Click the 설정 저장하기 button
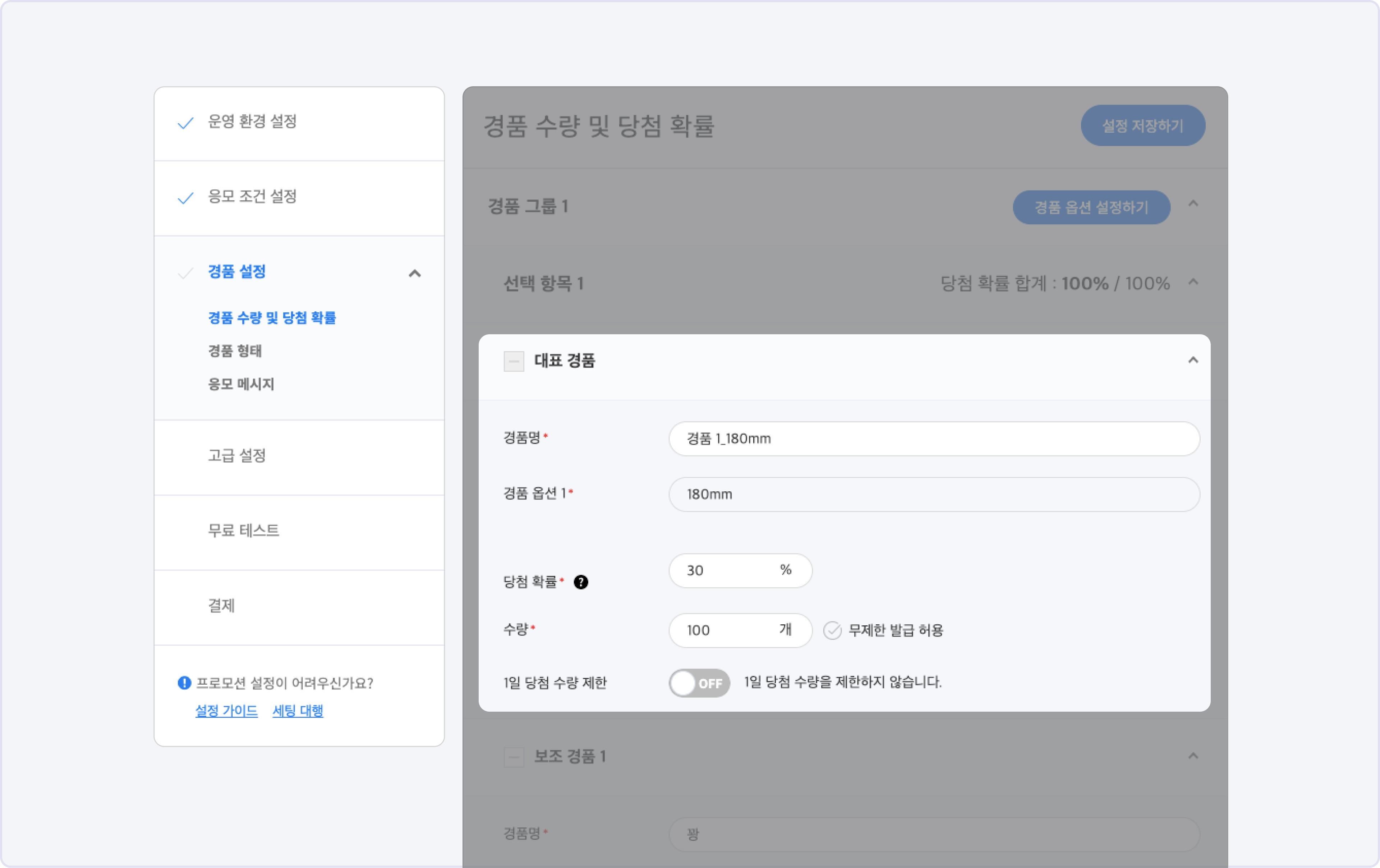1380x868 pixels. click(x=1142, y=125)
